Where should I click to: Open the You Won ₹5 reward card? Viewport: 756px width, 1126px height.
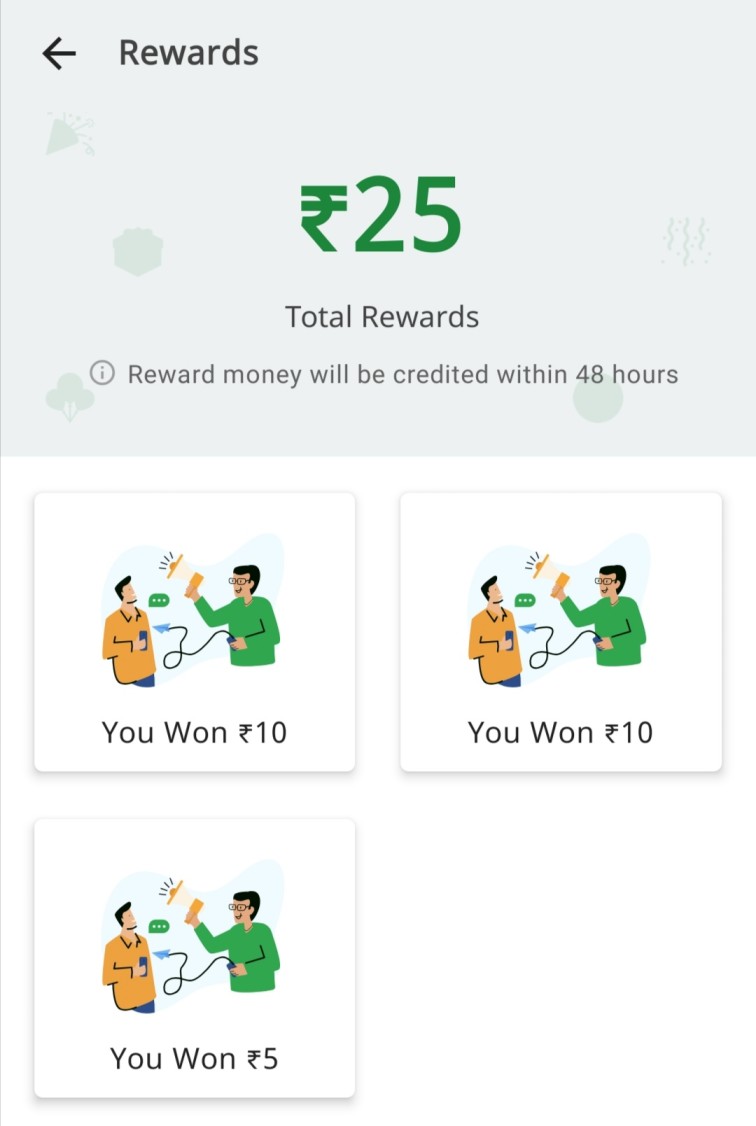[x=195, y=958]
